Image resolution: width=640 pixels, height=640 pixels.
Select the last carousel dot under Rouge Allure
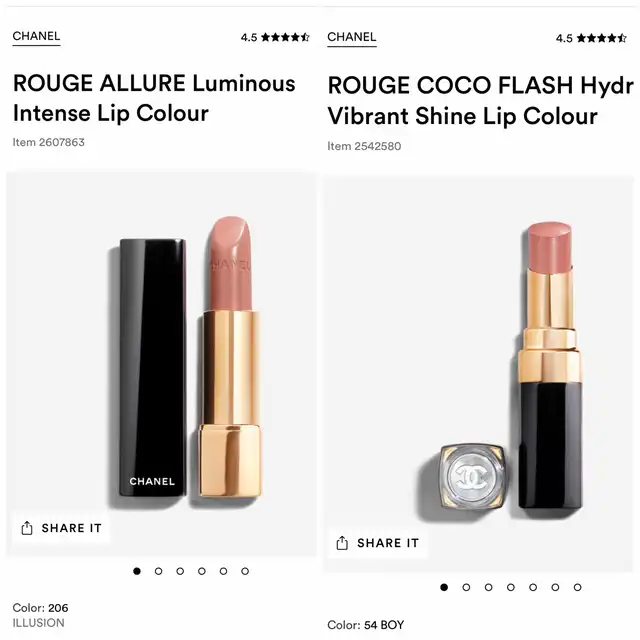click(245, 571)
